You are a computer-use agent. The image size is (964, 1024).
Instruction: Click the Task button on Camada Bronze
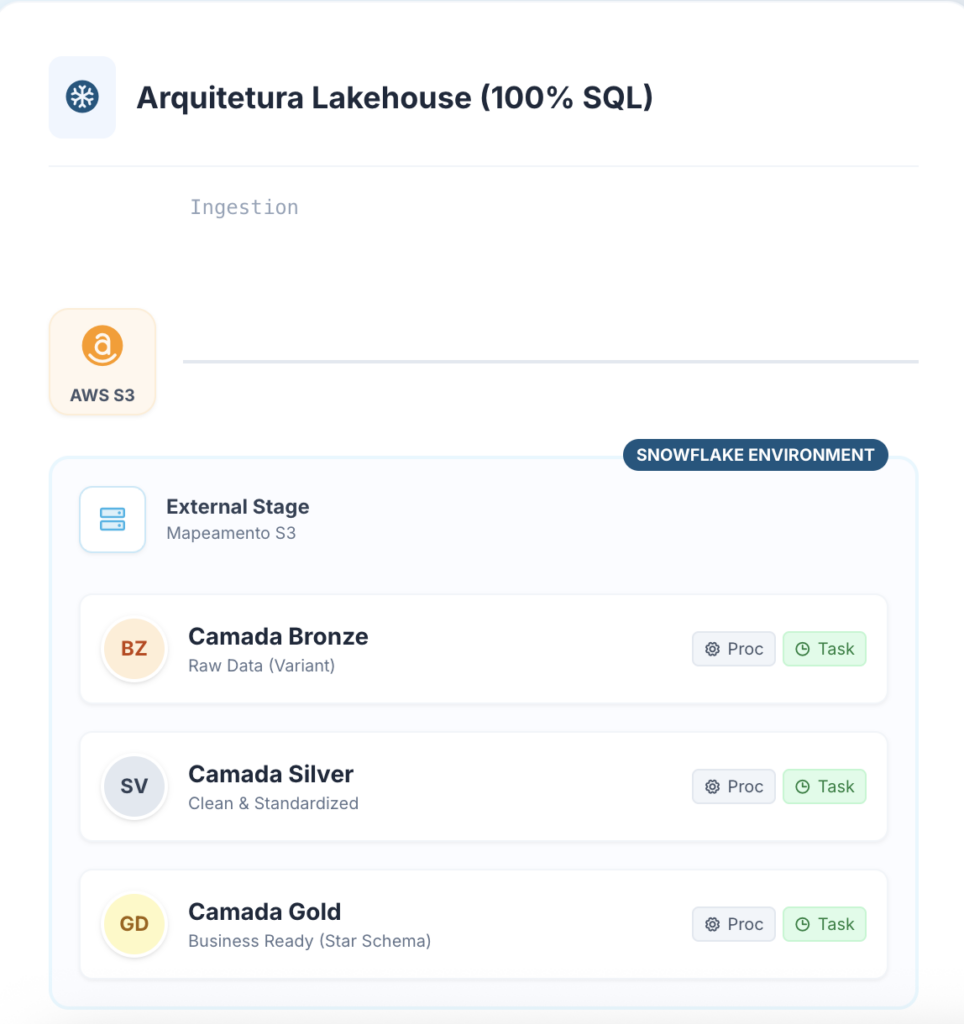824,649
